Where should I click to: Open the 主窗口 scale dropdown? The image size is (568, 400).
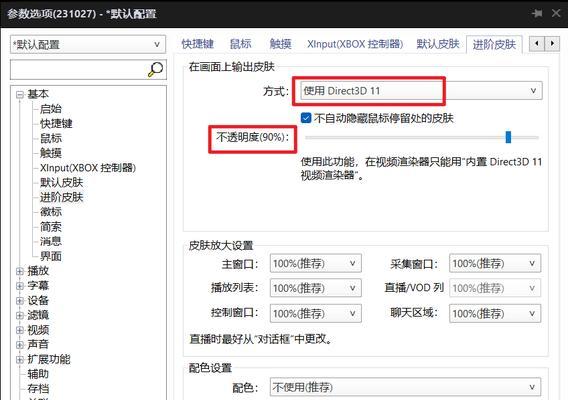point(316,263)
